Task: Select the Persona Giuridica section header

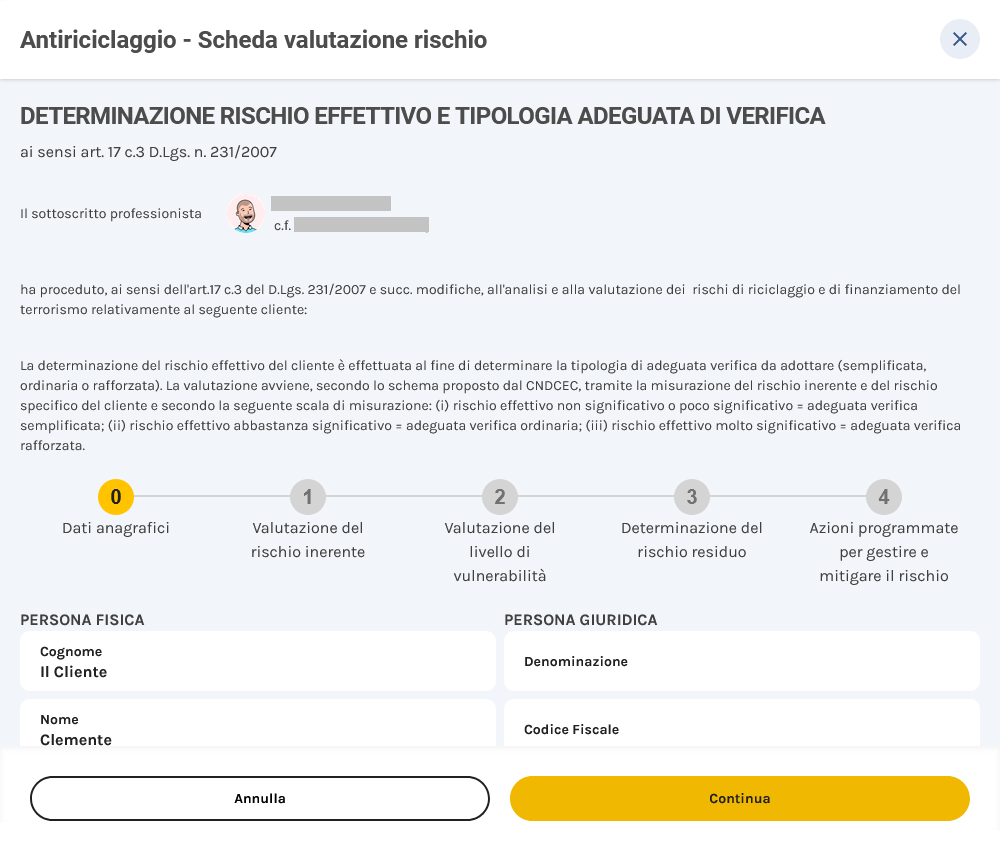Action: (x=581, y=620)
